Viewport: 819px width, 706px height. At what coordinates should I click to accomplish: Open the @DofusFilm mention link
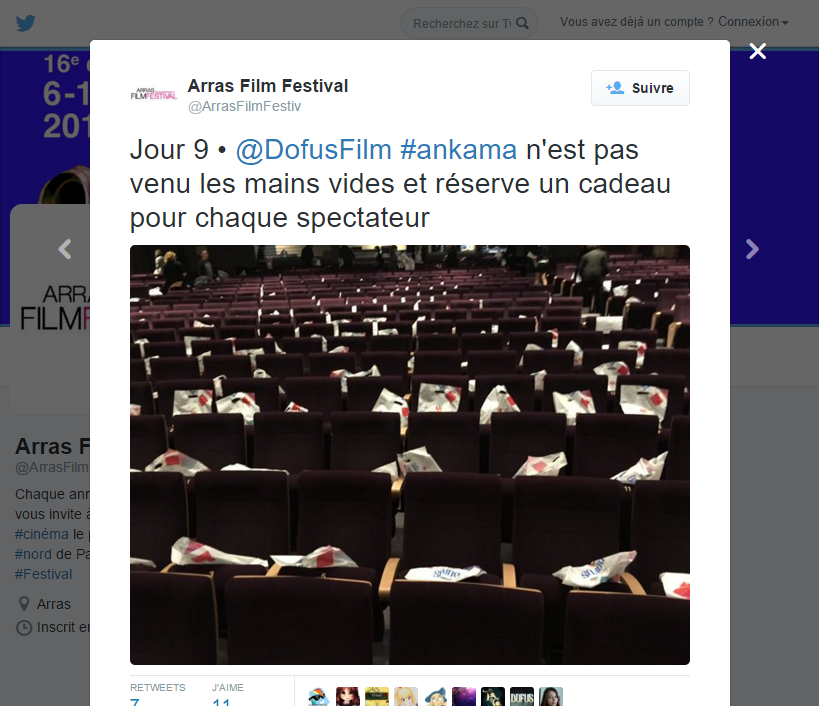[313, 150]
